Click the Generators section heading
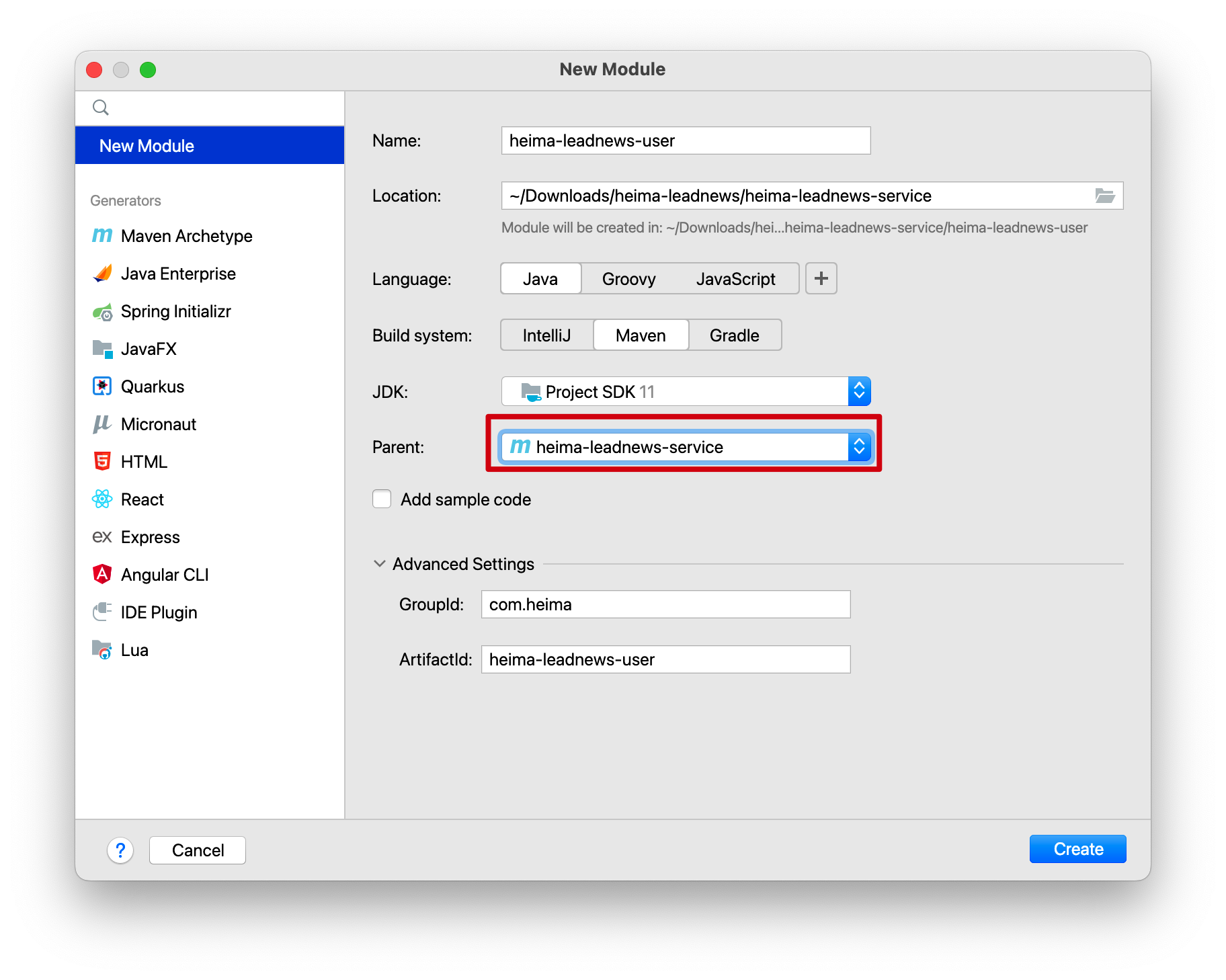This screenshot has width=1226, height=980. coord(126,200)
